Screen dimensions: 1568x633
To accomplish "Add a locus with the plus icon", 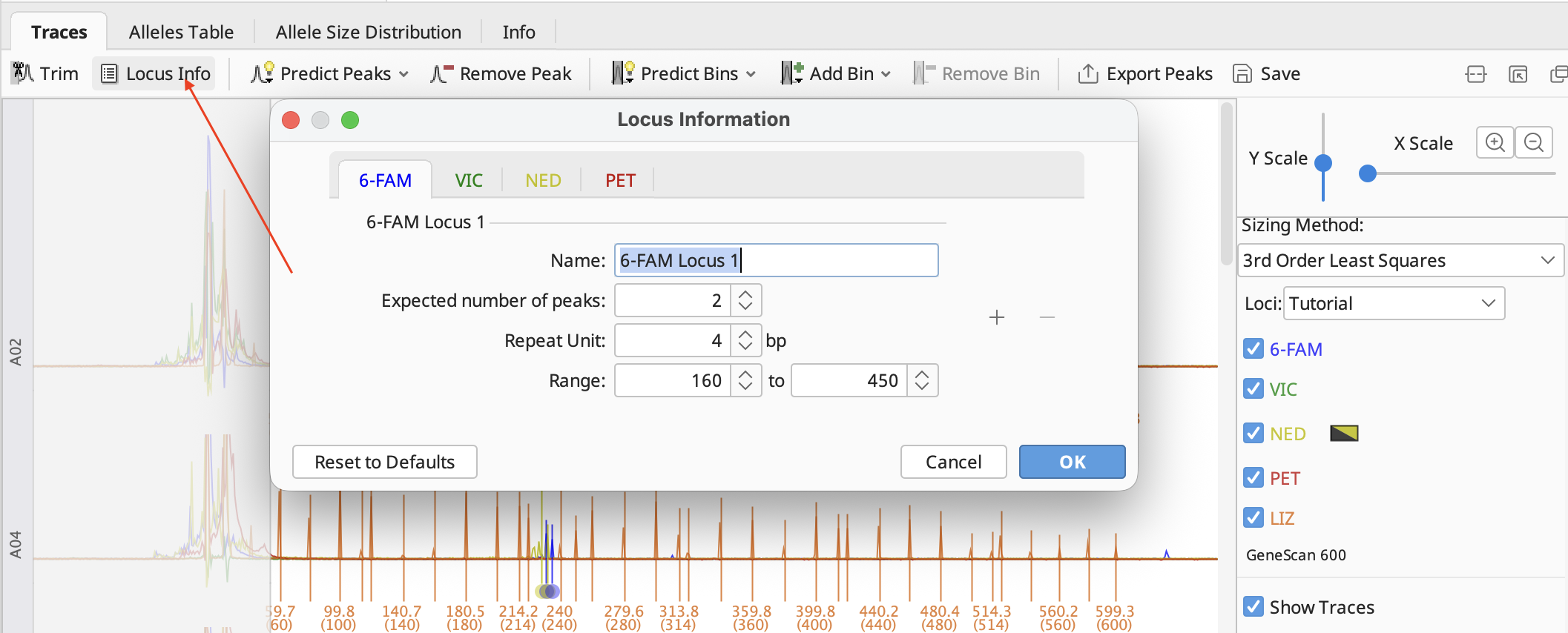I will click(x=996, y=317).
